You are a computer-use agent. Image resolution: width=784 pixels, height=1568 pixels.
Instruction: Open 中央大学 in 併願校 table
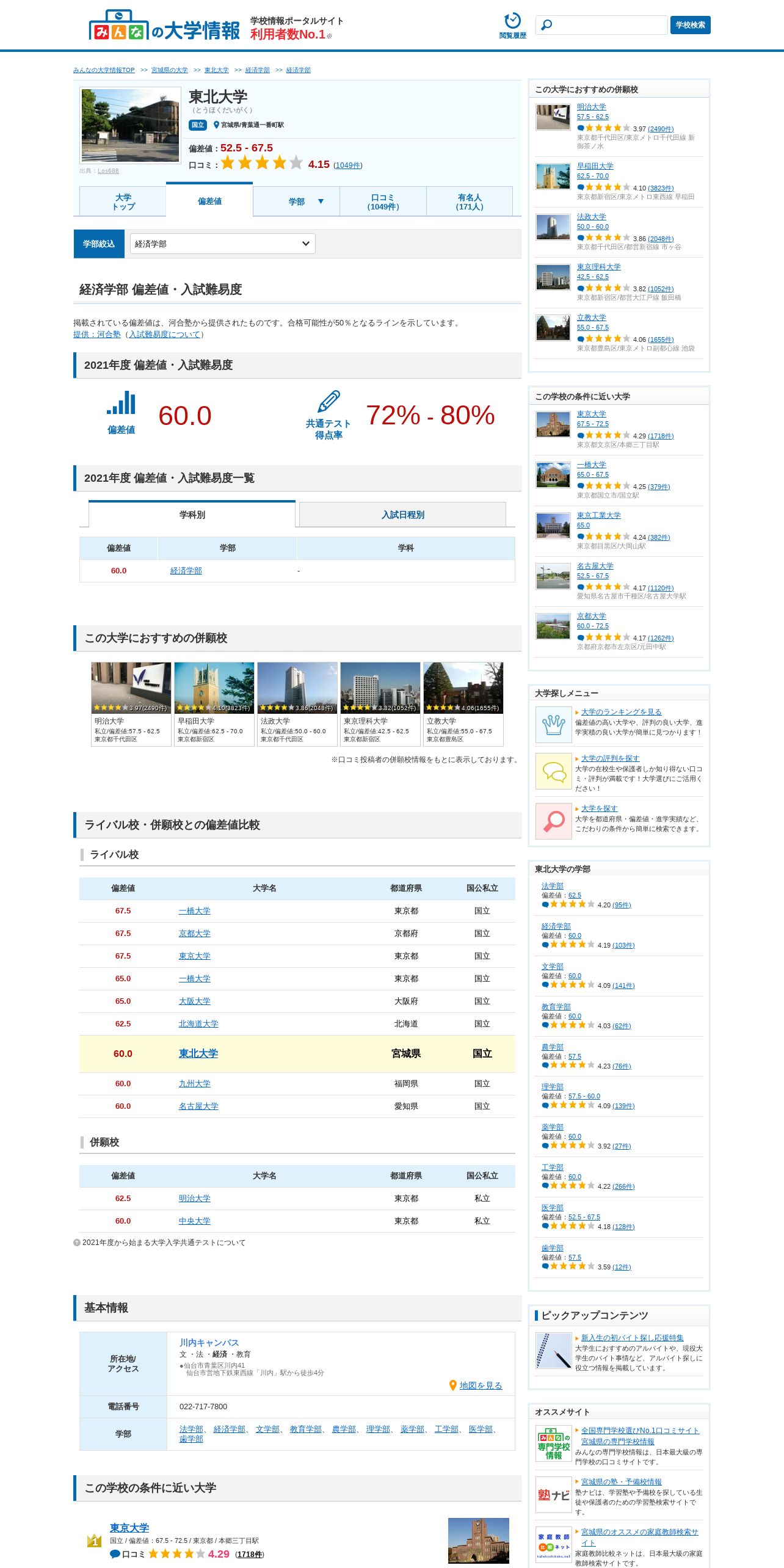194,1221
